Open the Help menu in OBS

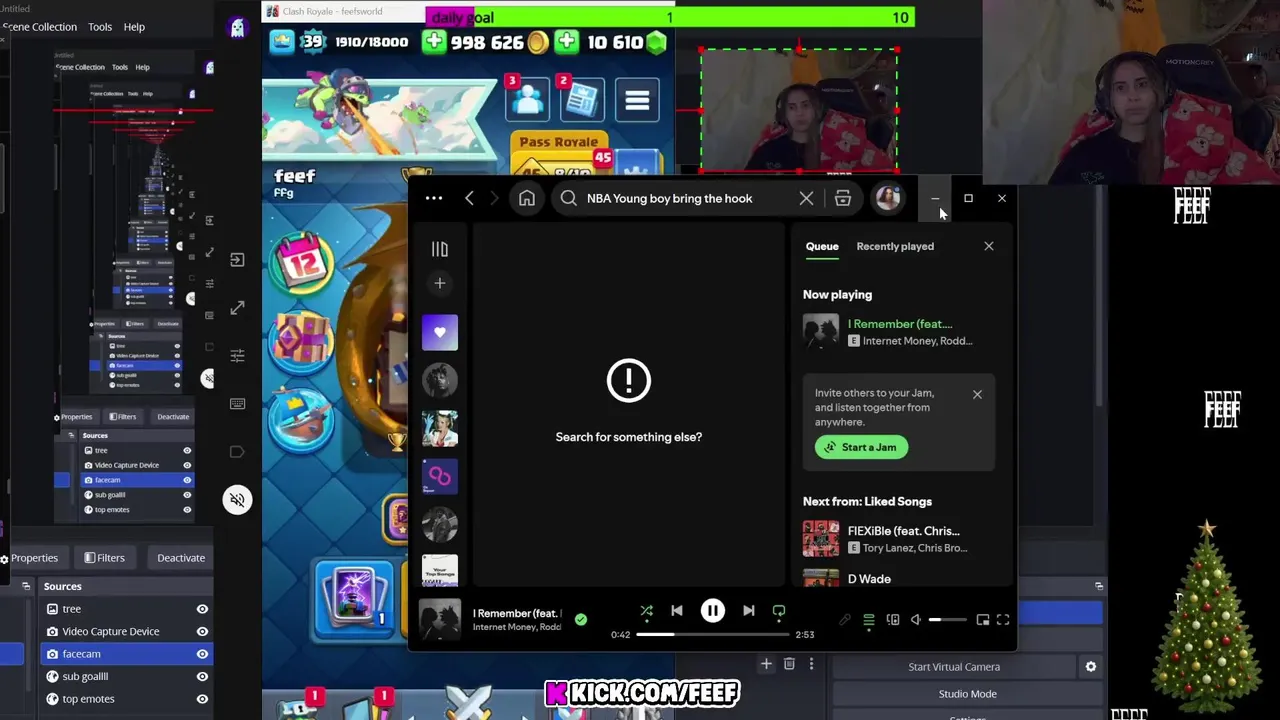click(x=134, y=27)
